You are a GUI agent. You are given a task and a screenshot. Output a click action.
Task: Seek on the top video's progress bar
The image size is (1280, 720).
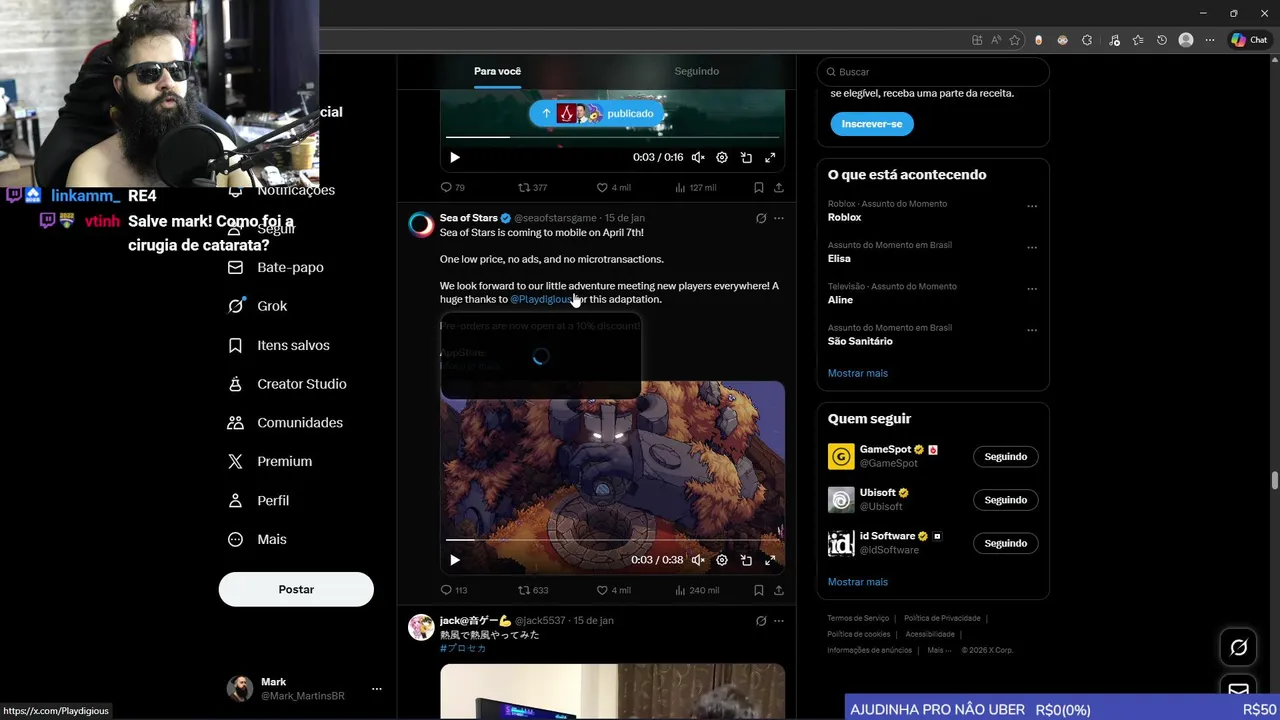pyautogui.click(x=612, y=137)
